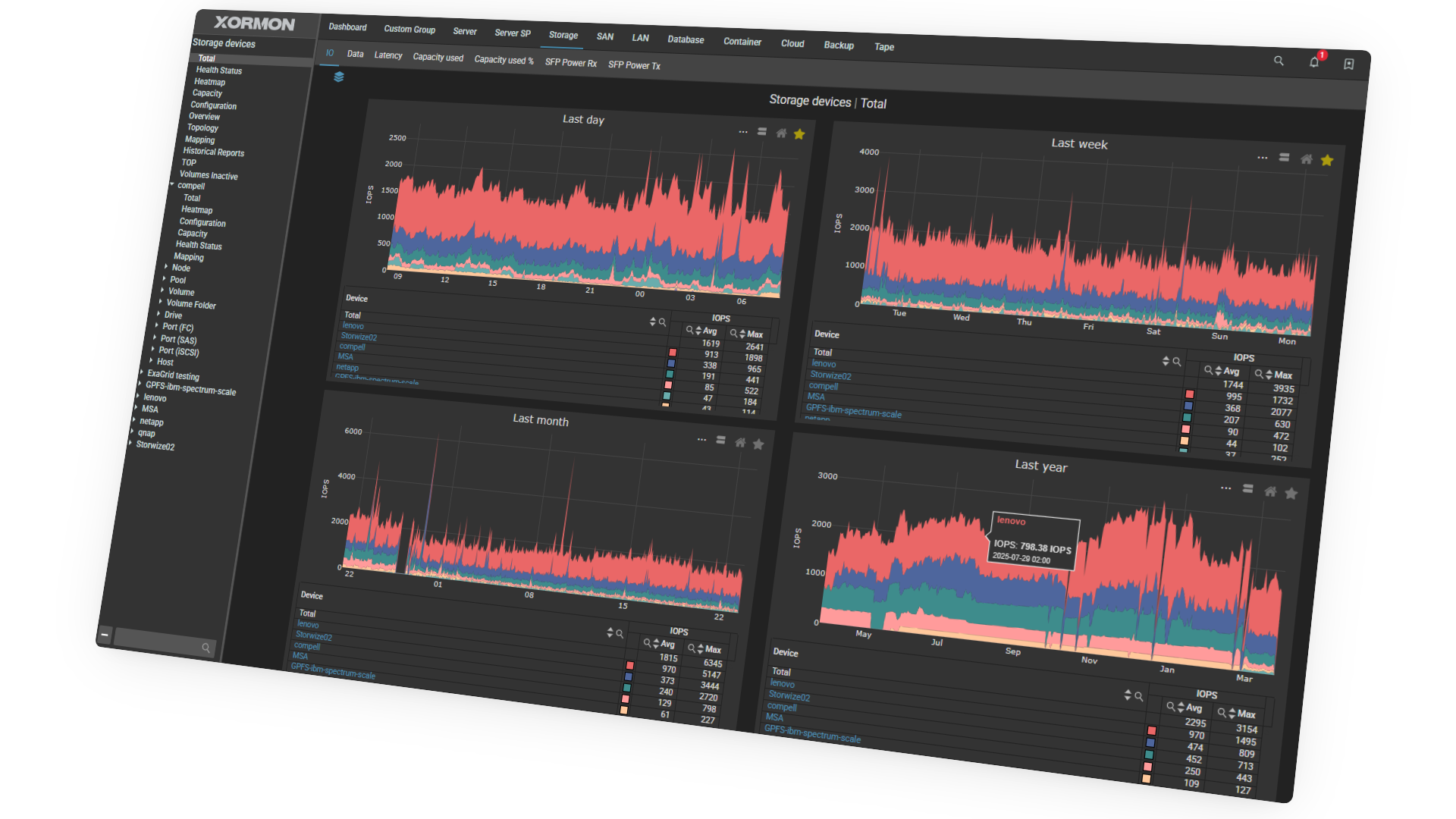The width and height of the screenshot is (1456, 819).
Task: Click the red lenovo color swatch in the Last month legend
Action: (x=629, y=665)
